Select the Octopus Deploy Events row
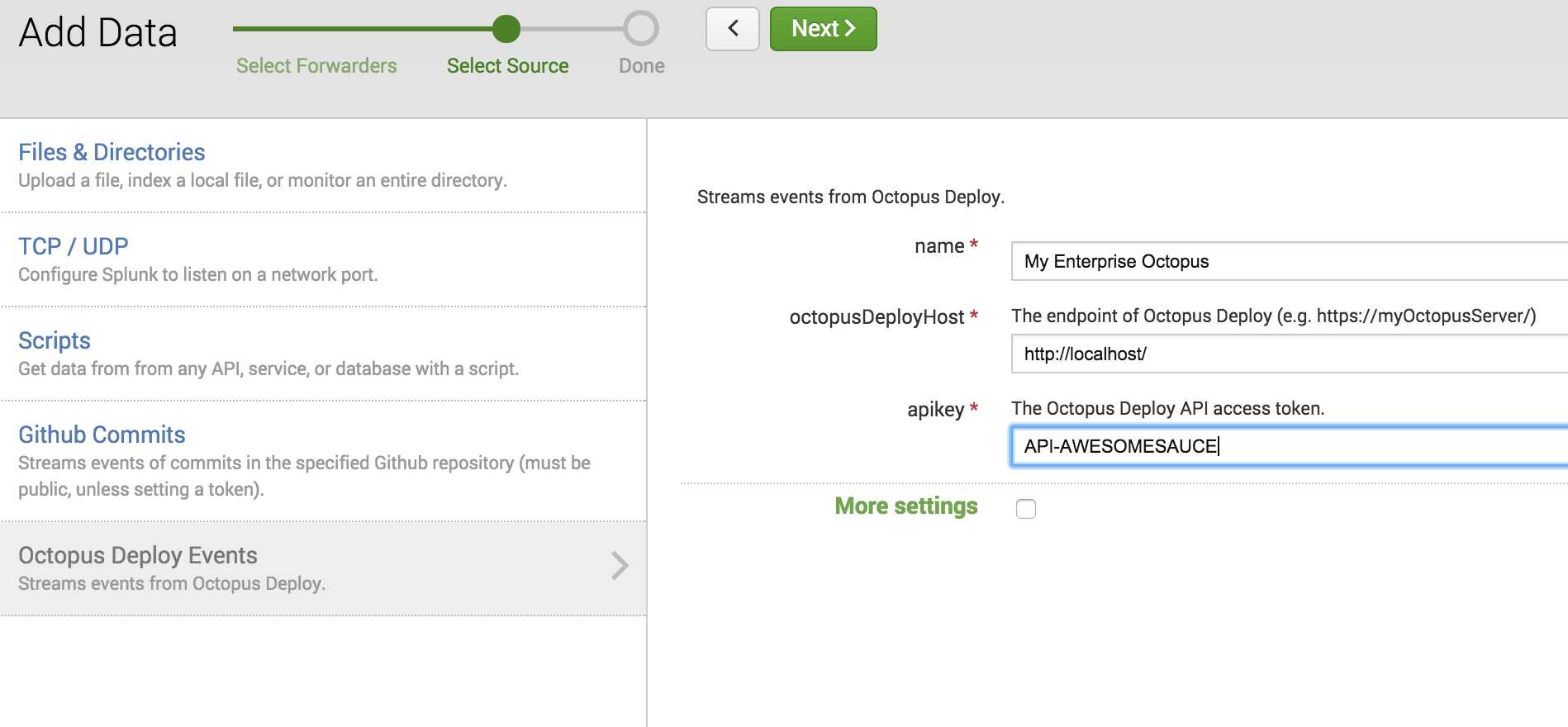Viewport: 1568px width, 727px height. click(323, 568)
